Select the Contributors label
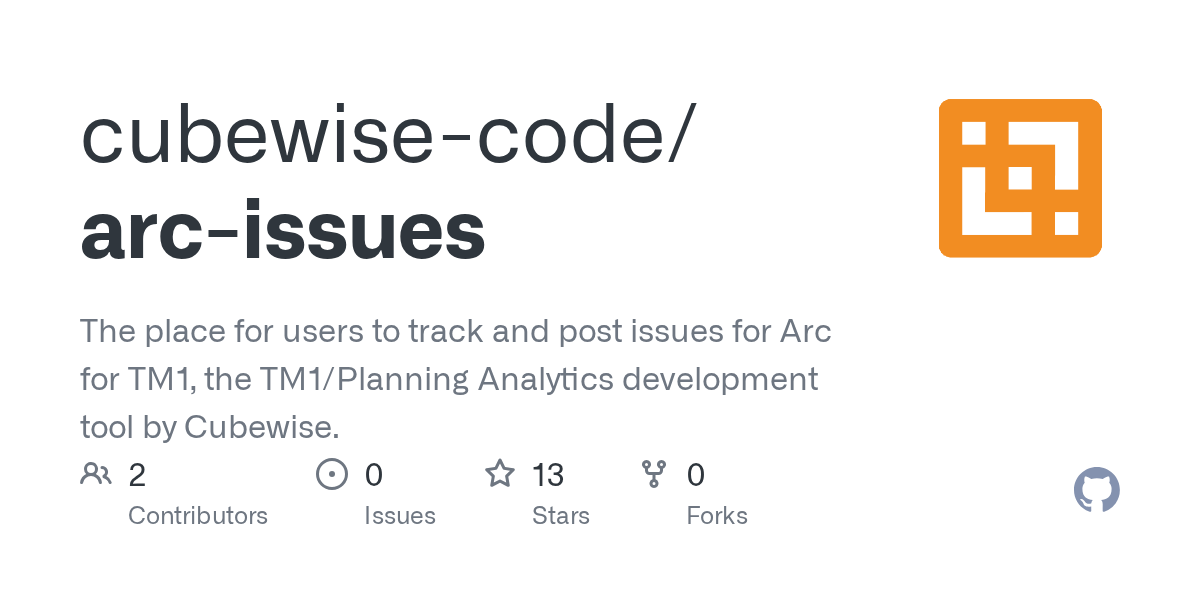Image resolution: width=1200 pixels, height=600 pixels. tap(198, 516)
